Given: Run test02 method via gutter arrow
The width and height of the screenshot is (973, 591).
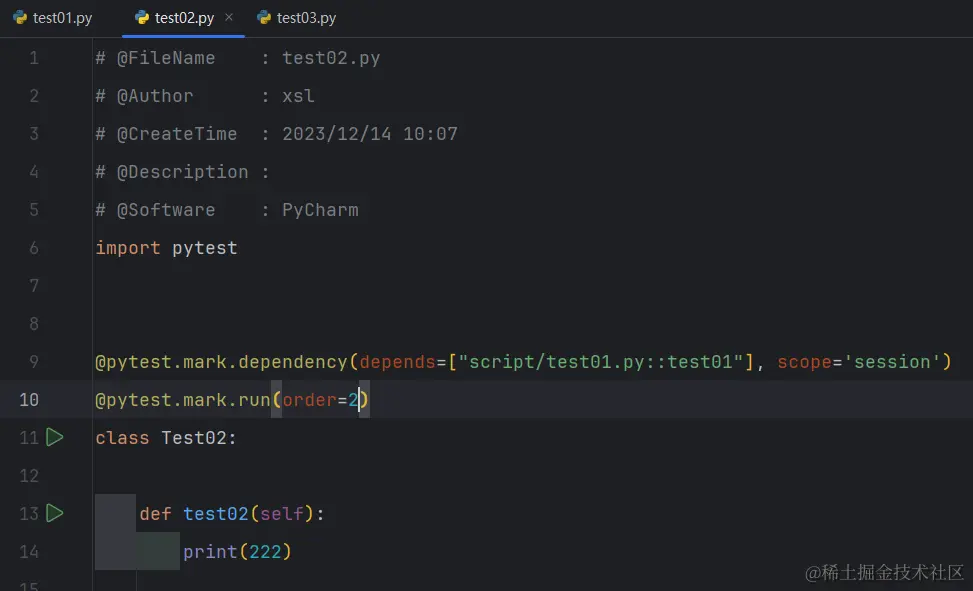Looking at the screenshot, I should point(55,513).
